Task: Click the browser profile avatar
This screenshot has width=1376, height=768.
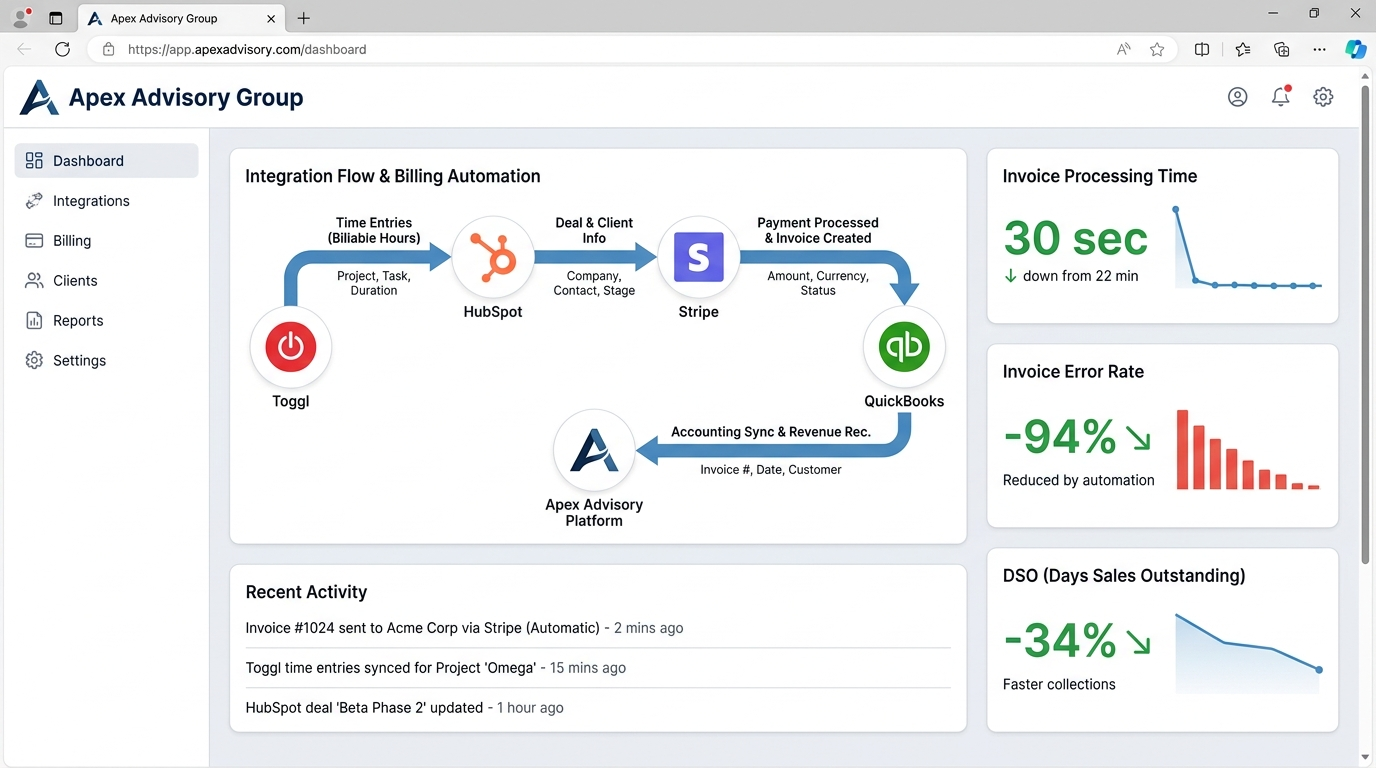Action: pos(20,17)
